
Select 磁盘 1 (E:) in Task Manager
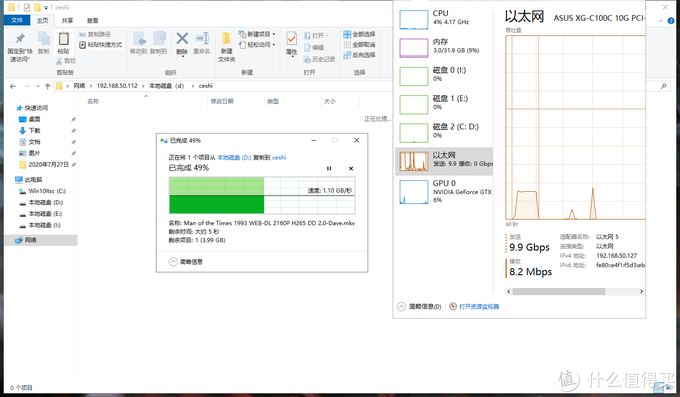click(444, 104)
